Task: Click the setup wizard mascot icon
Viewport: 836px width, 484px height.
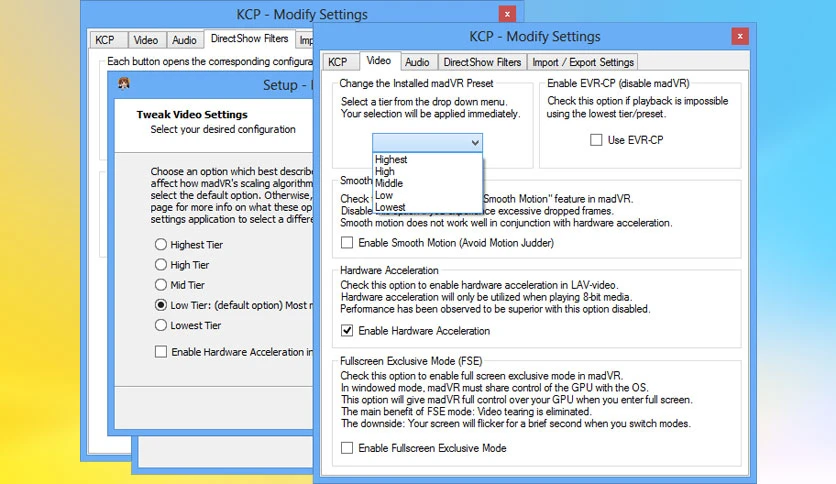Action: pyautogui.click(x=124, y=83)
